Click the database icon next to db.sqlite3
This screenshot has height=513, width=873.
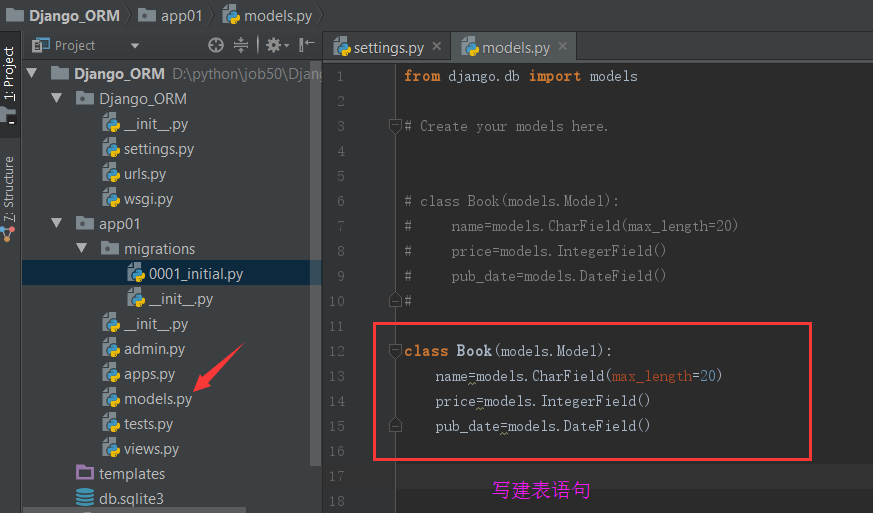(85, 497)
